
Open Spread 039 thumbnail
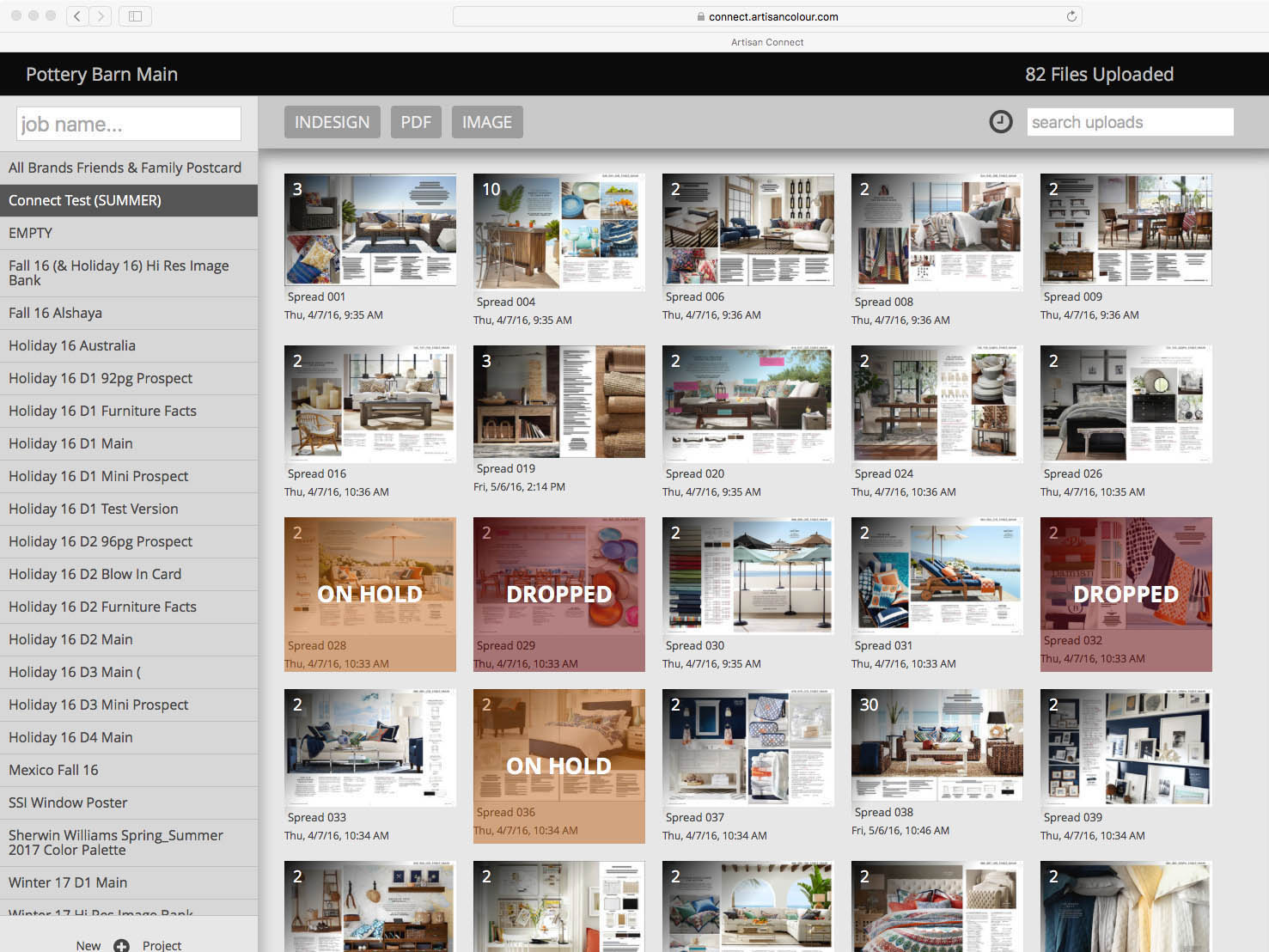(1126, 748)
